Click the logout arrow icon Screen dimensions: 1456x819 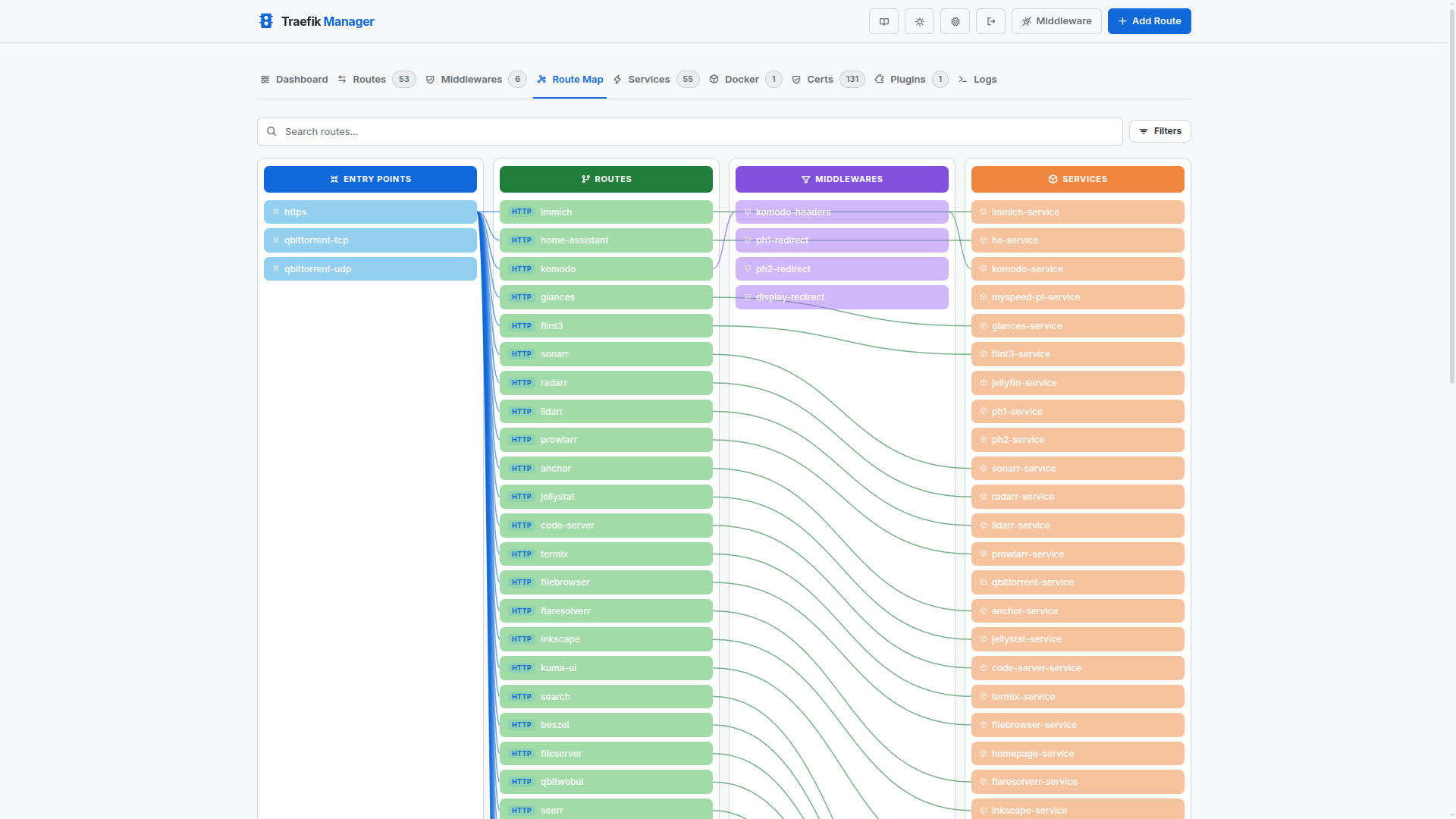[x=990, y=21]
